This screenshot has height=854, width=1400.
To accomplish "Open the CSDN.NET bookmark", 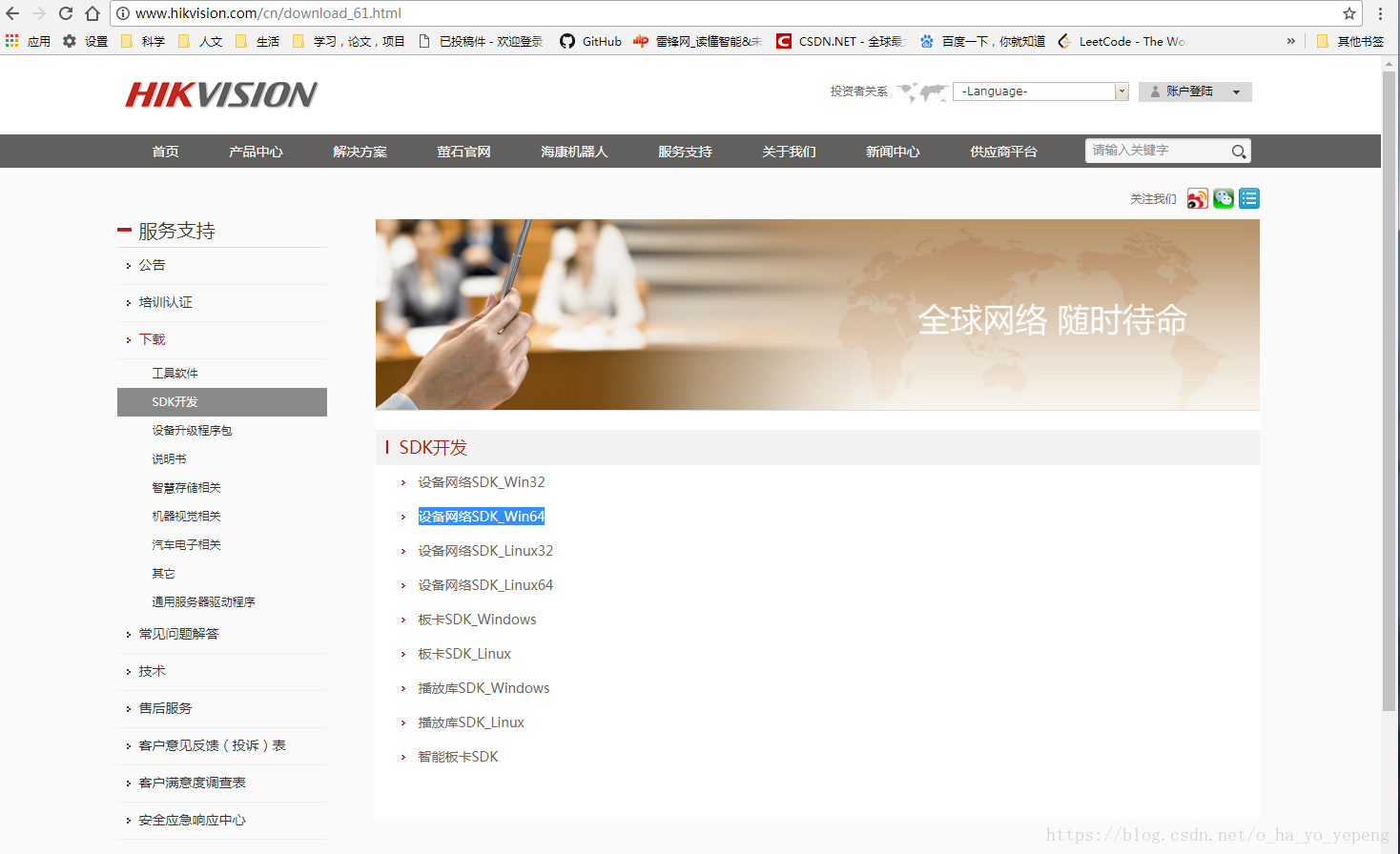I will [839, 41].
